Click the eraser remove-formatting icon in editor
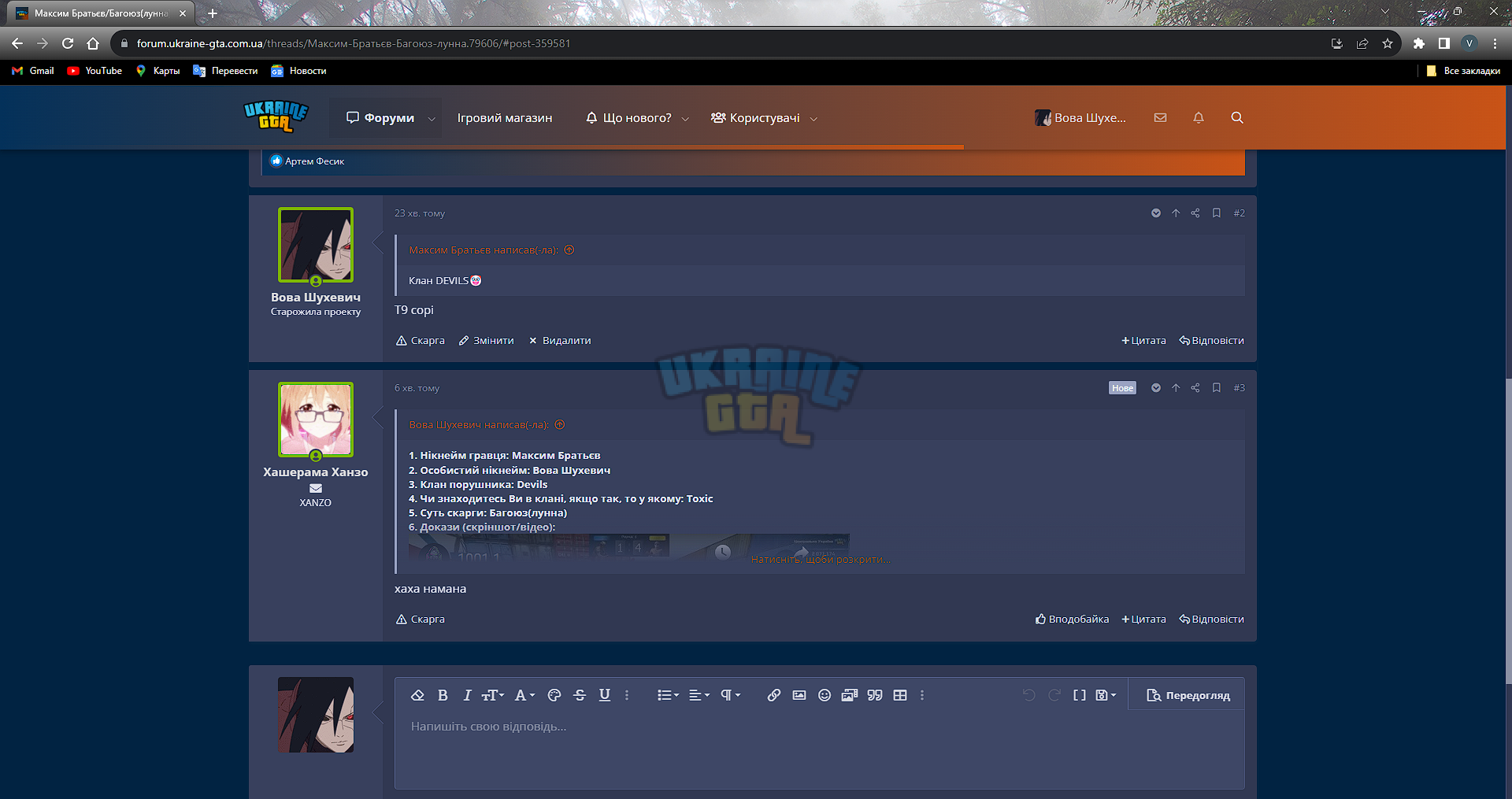Image resolution: width=1512 pixels, height=799 pixels. pyautogui.click(x=418, y=695)
